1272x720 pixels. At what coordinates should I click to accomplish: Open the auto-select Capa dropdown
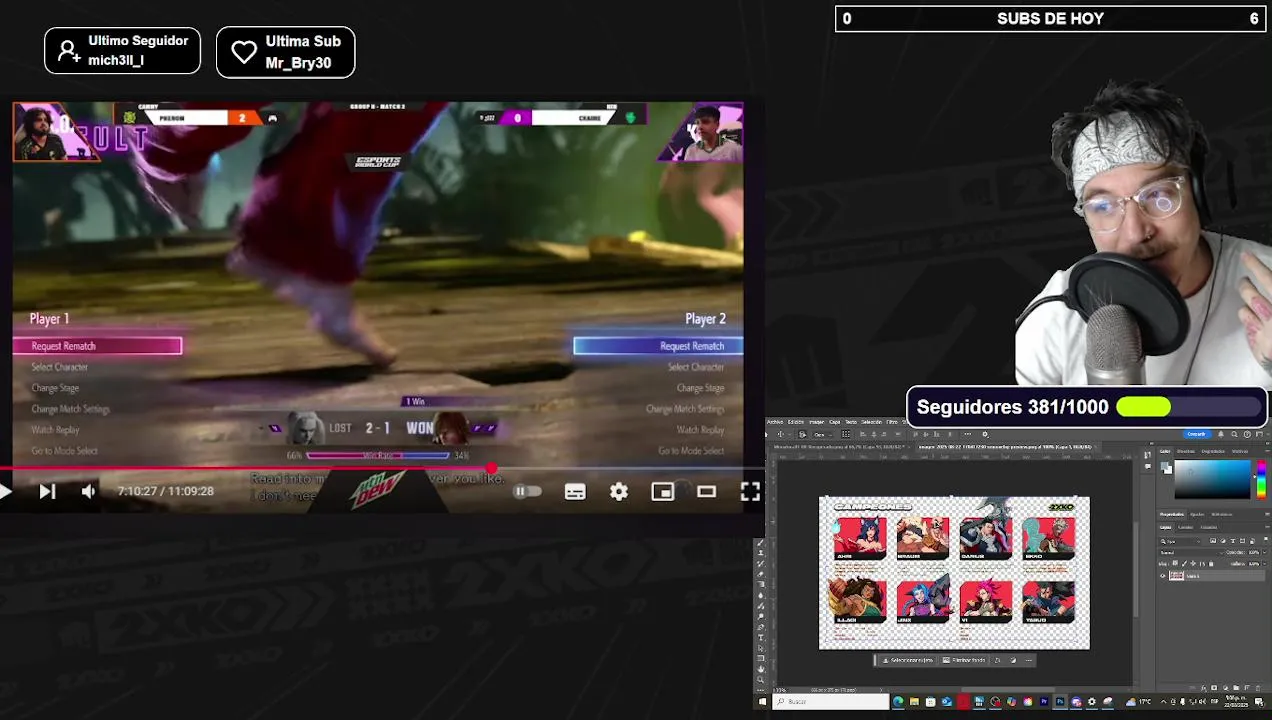[x=824, y=434]
